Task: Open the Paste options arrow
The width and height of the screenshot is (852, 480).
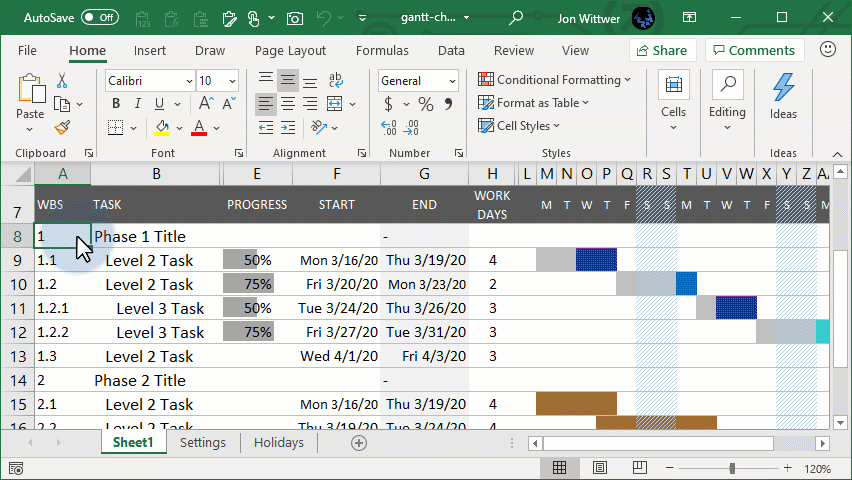Action: click(x=29, y=129)
